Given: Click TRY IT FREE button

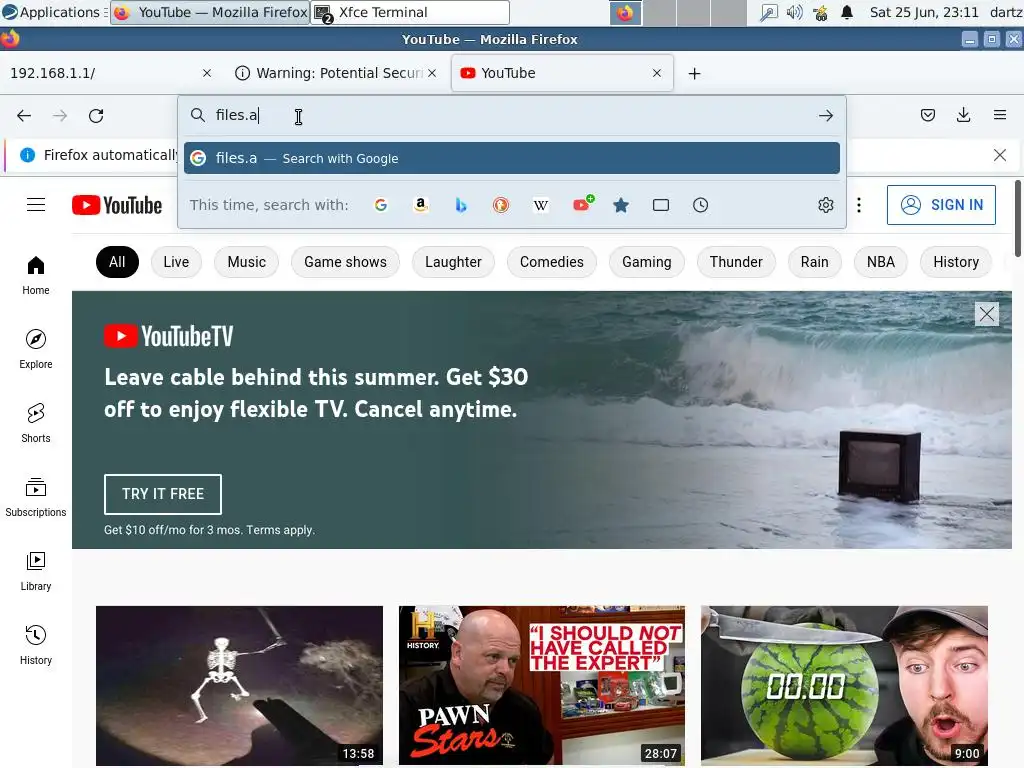Looking at the screenshot, I should coord(163,494).
